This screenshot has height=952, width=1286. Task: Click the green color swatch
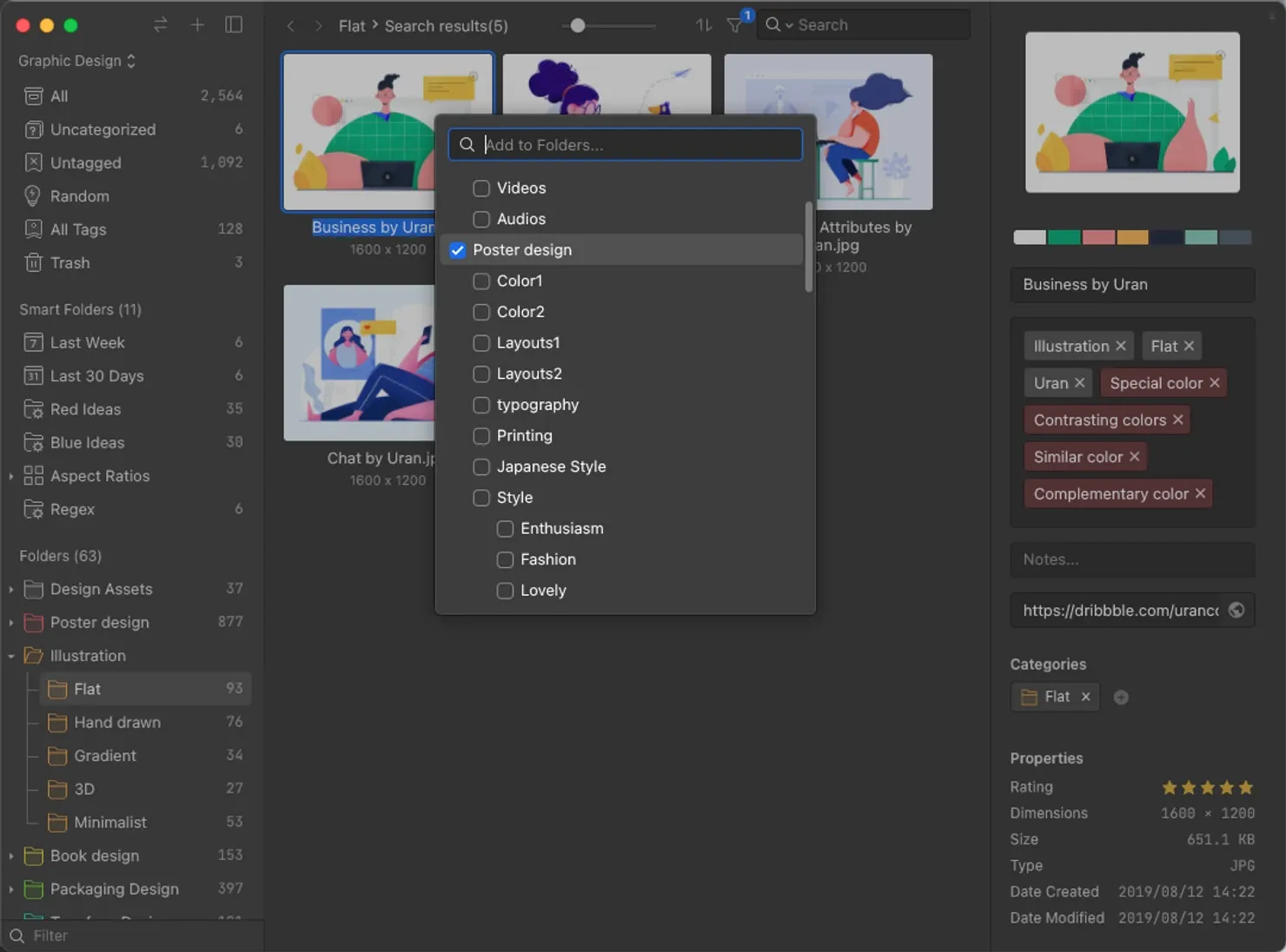click(x=1064, y=237)
